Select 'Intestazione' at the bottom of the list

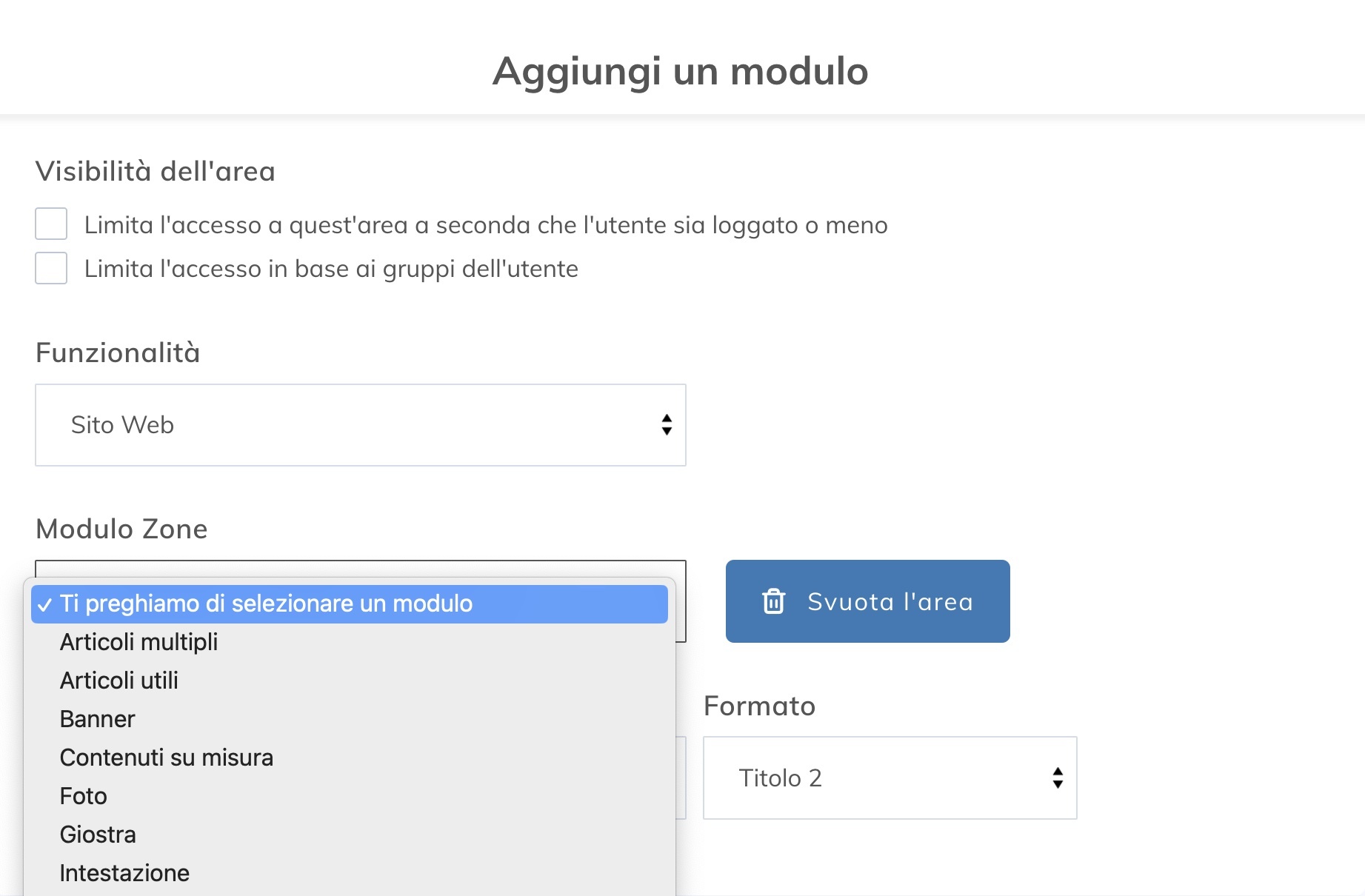(124, 873)
